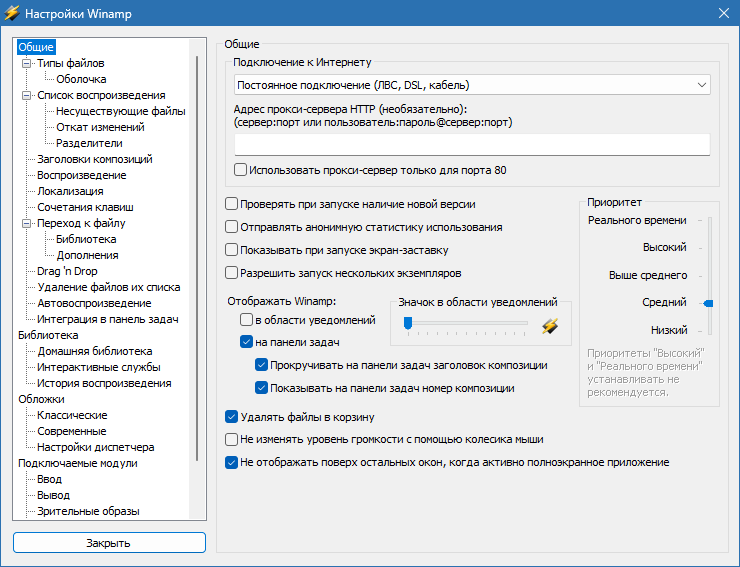Select 'Несуществующие файлы' item

[x=121, y=111]
